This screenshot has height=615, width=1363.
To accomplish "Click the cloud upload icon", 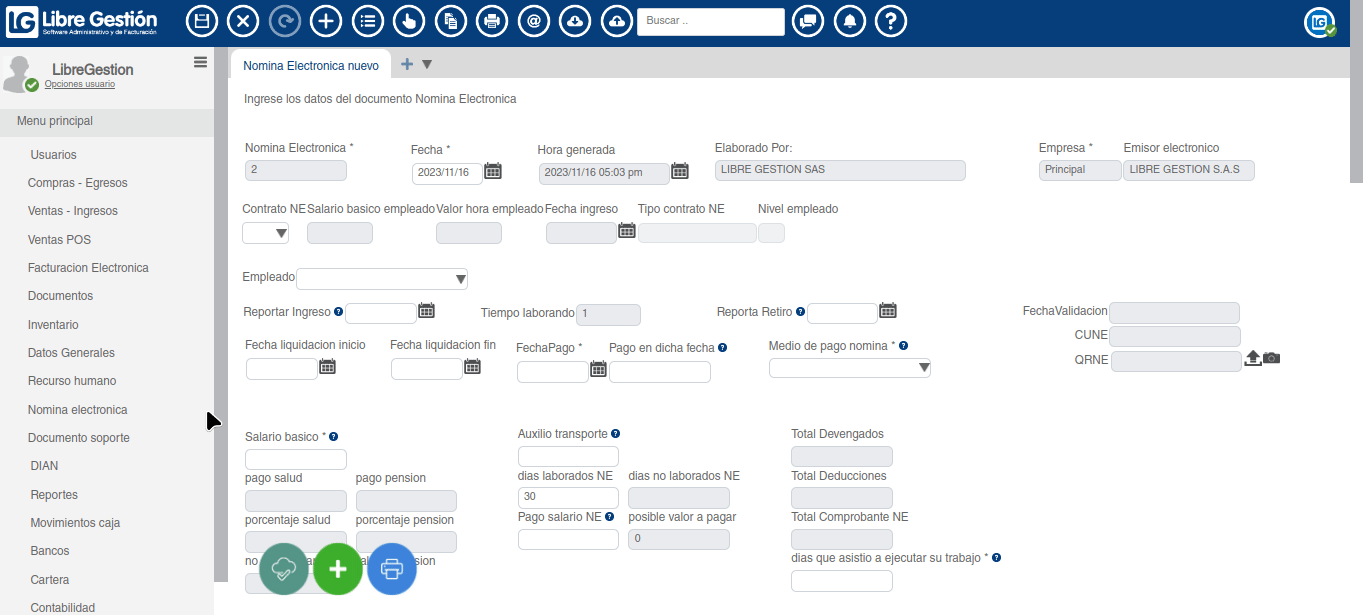I will 616,20.
